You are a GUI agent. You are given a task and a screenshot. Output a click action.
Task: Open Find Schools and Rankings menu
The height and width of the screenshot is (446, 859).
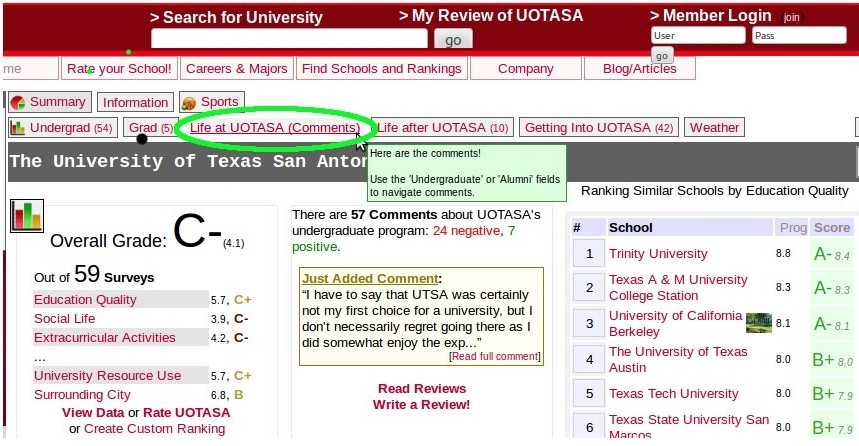click(x=382, y=68)
